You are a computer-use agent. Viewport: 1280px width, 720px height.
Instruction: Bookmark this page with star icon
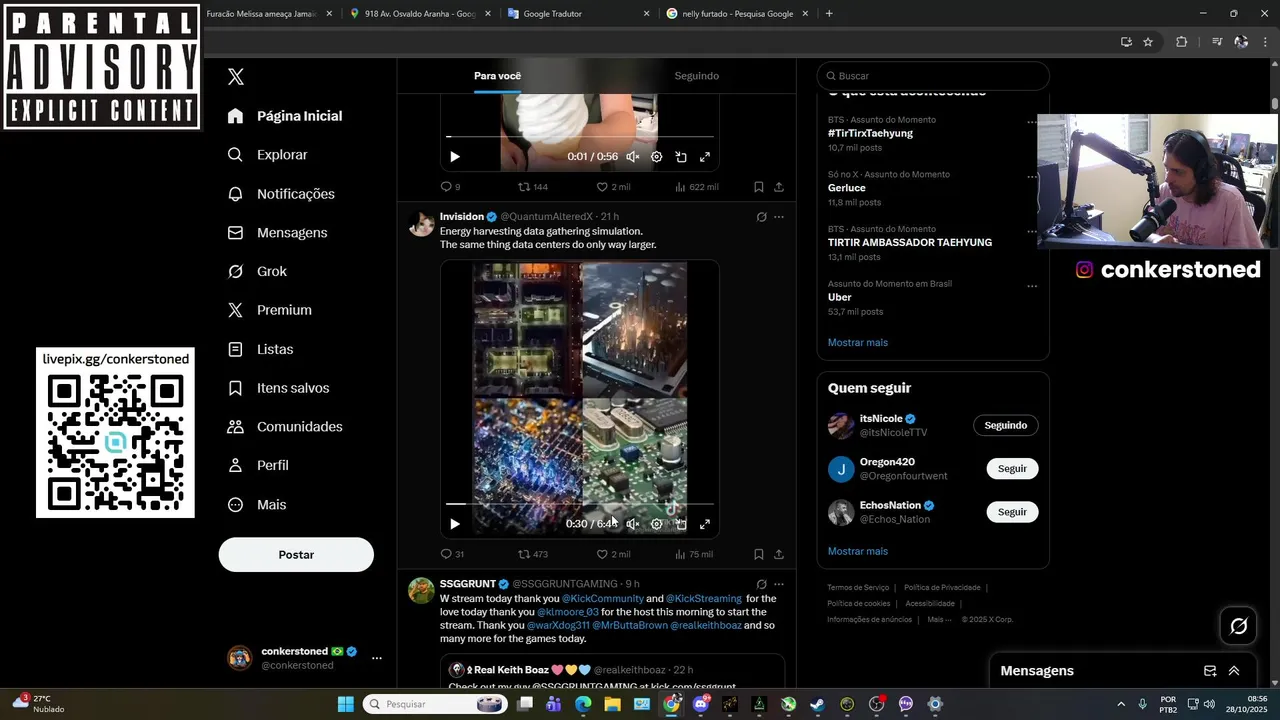pos(1148,42)
